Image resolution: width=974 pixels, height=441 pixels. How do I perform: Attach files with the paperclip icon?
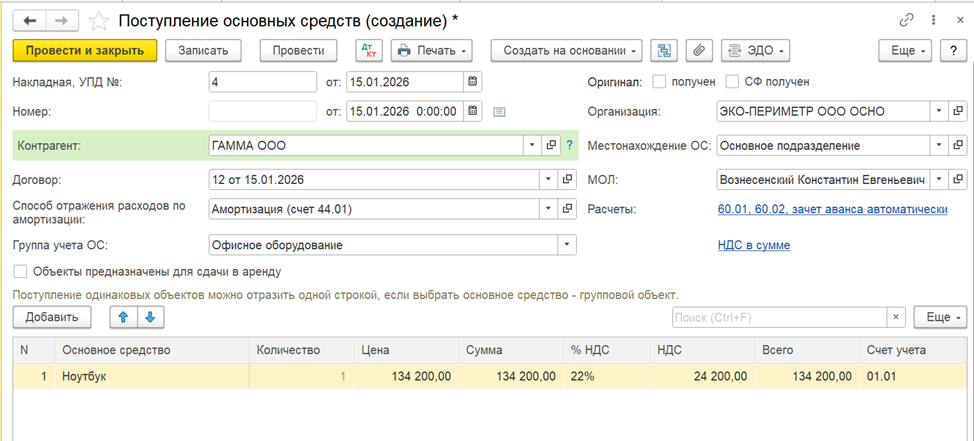click(699, 51)
